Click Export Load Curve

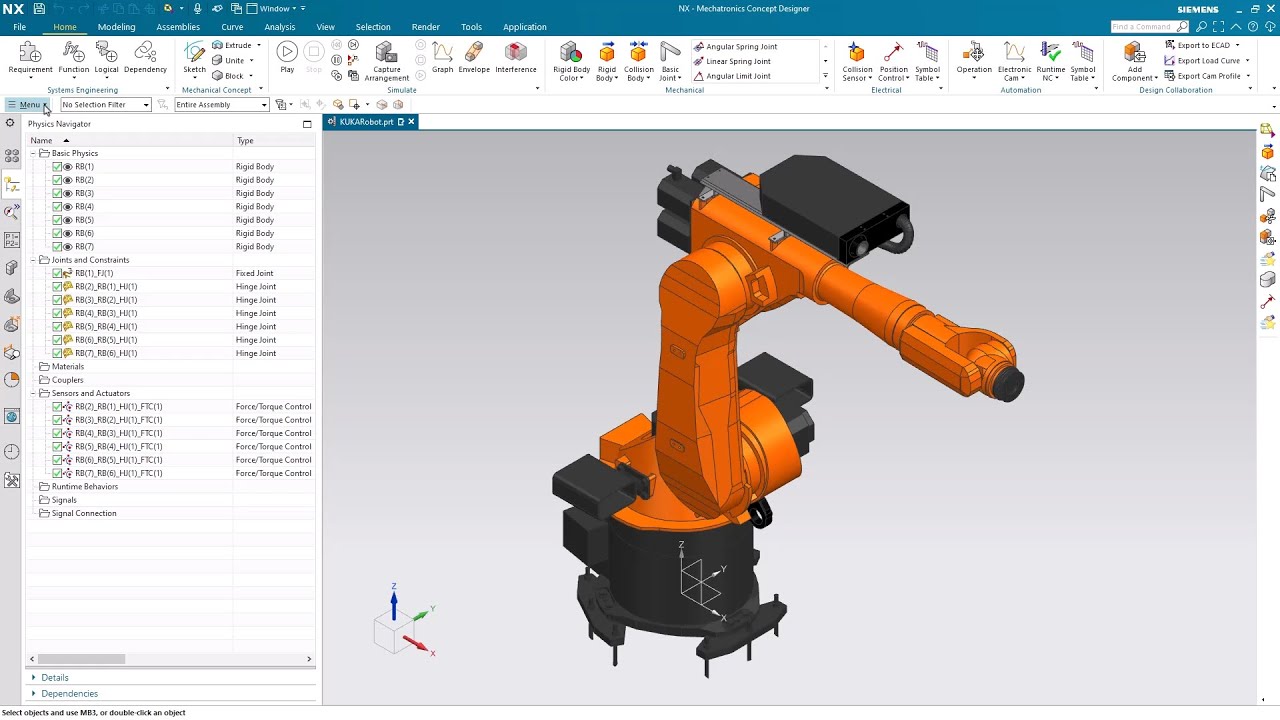point(1203,61)
